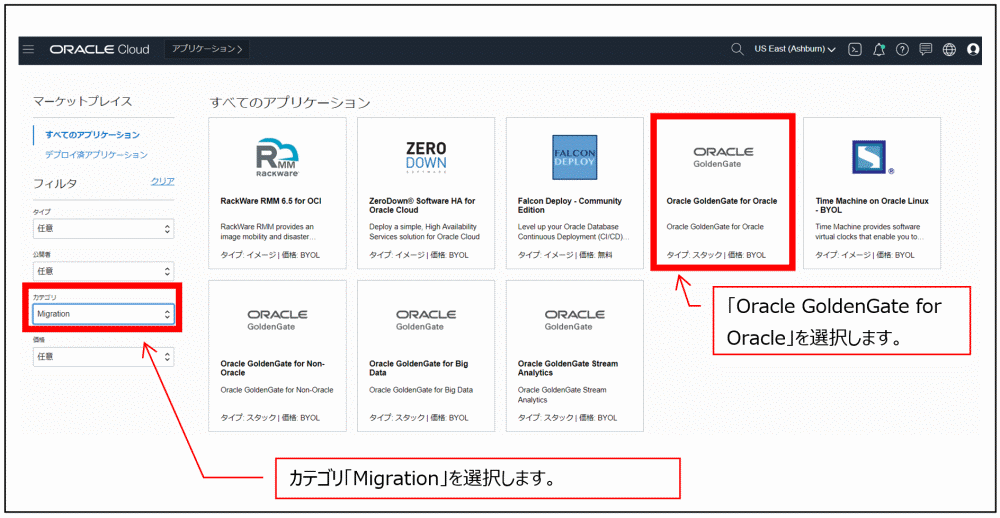Open the 価格 filter dropdown
Screen dimensions: 1000x518
tap(103, 357)
